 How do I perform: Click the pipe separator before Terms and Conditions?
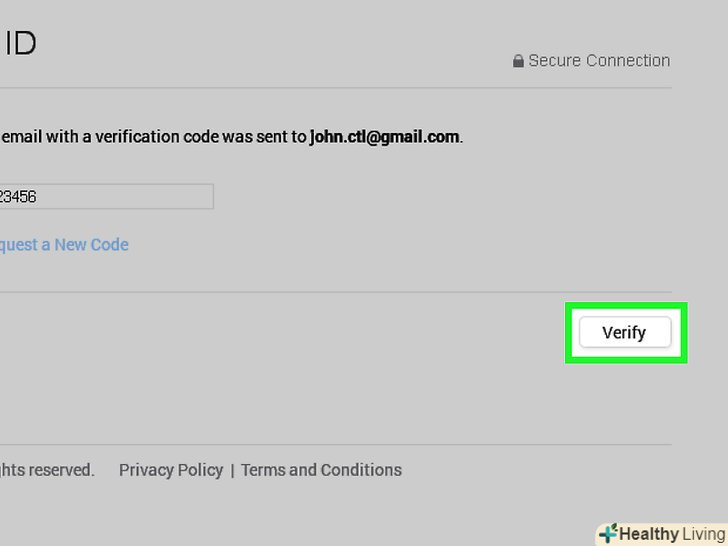[x=232, y=470]
